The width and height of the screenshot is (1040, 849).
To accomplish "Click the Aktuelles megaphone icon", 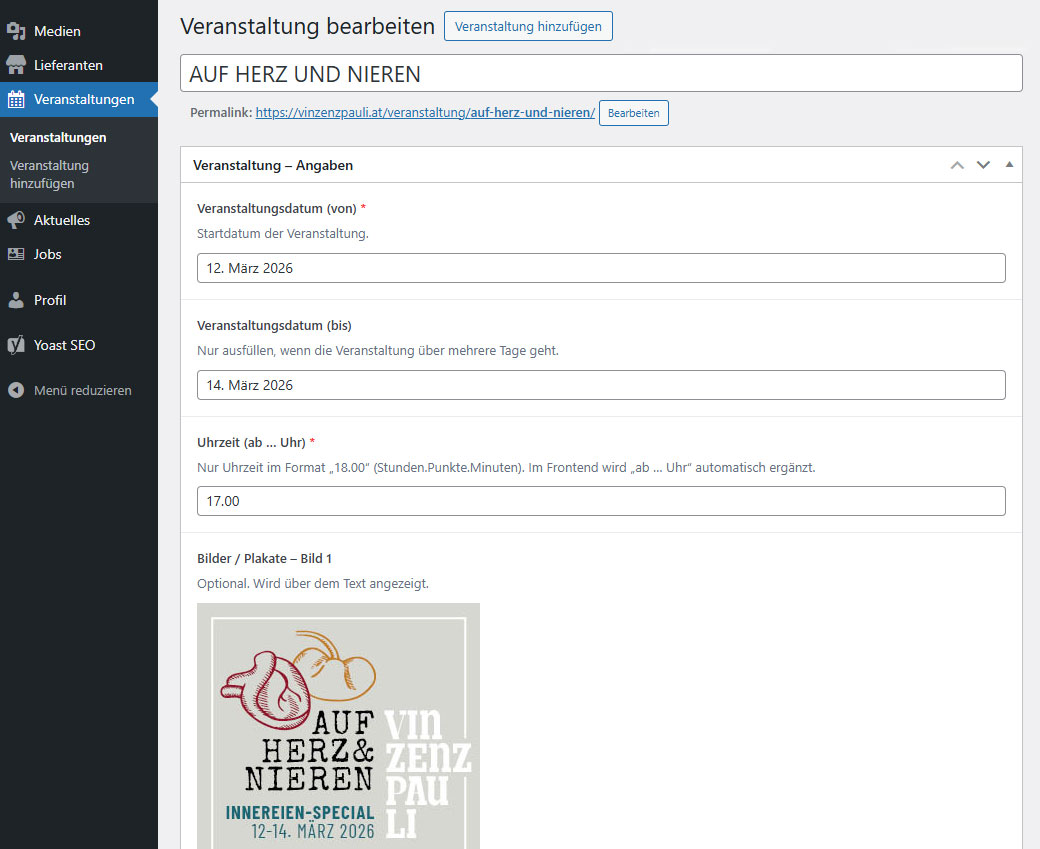I will tap(16, 220).
